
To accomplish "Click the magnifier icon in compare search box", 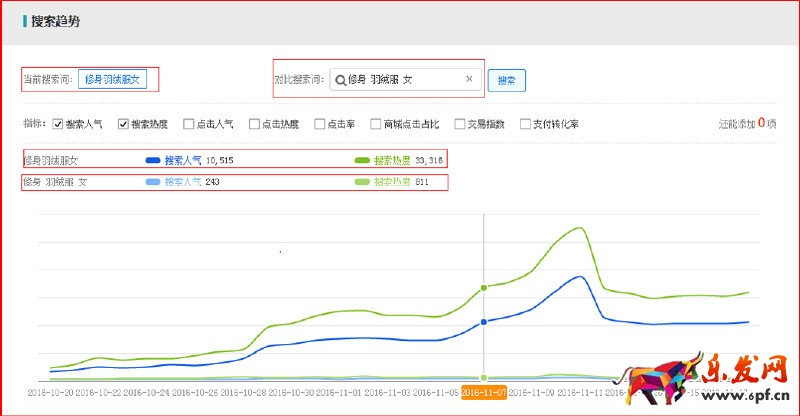I will click(341, 79).
